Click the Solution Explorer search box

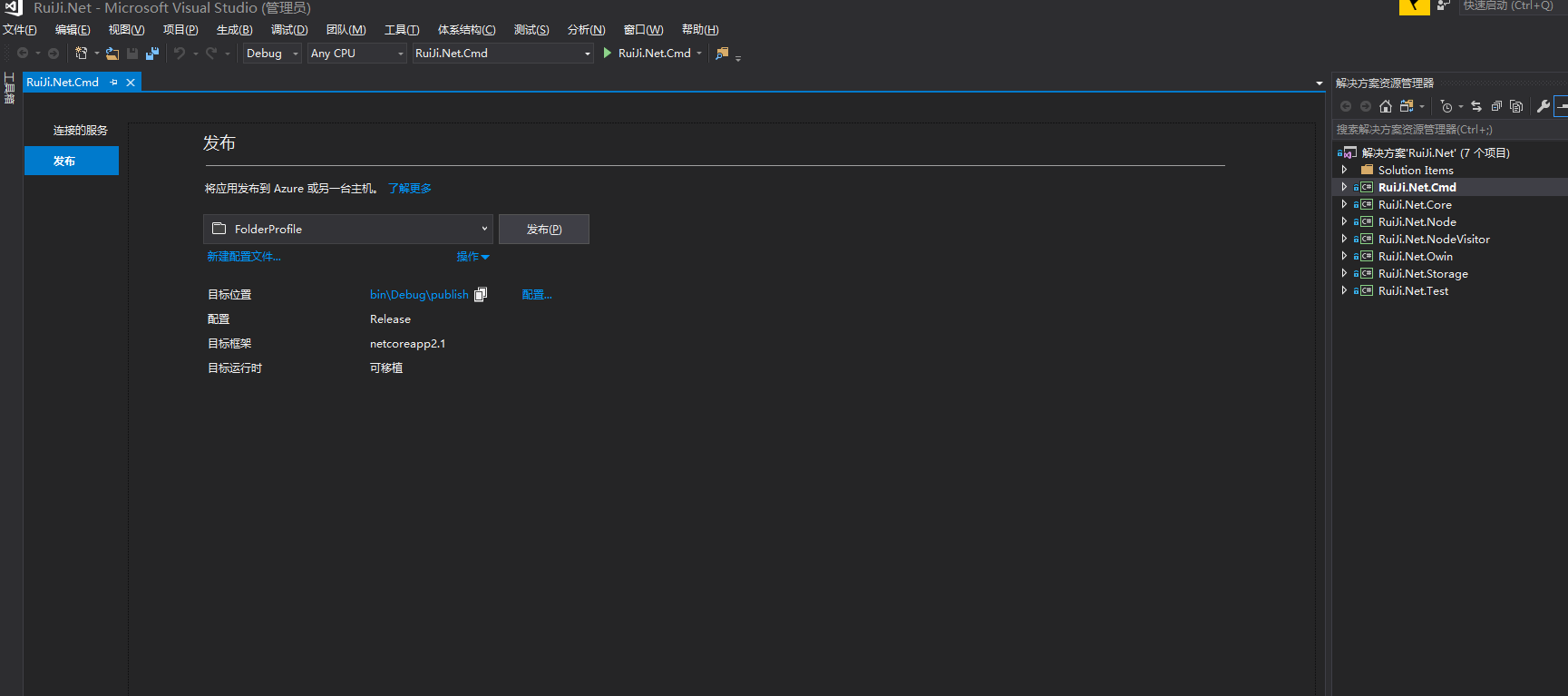click(x=1449, y=130)
